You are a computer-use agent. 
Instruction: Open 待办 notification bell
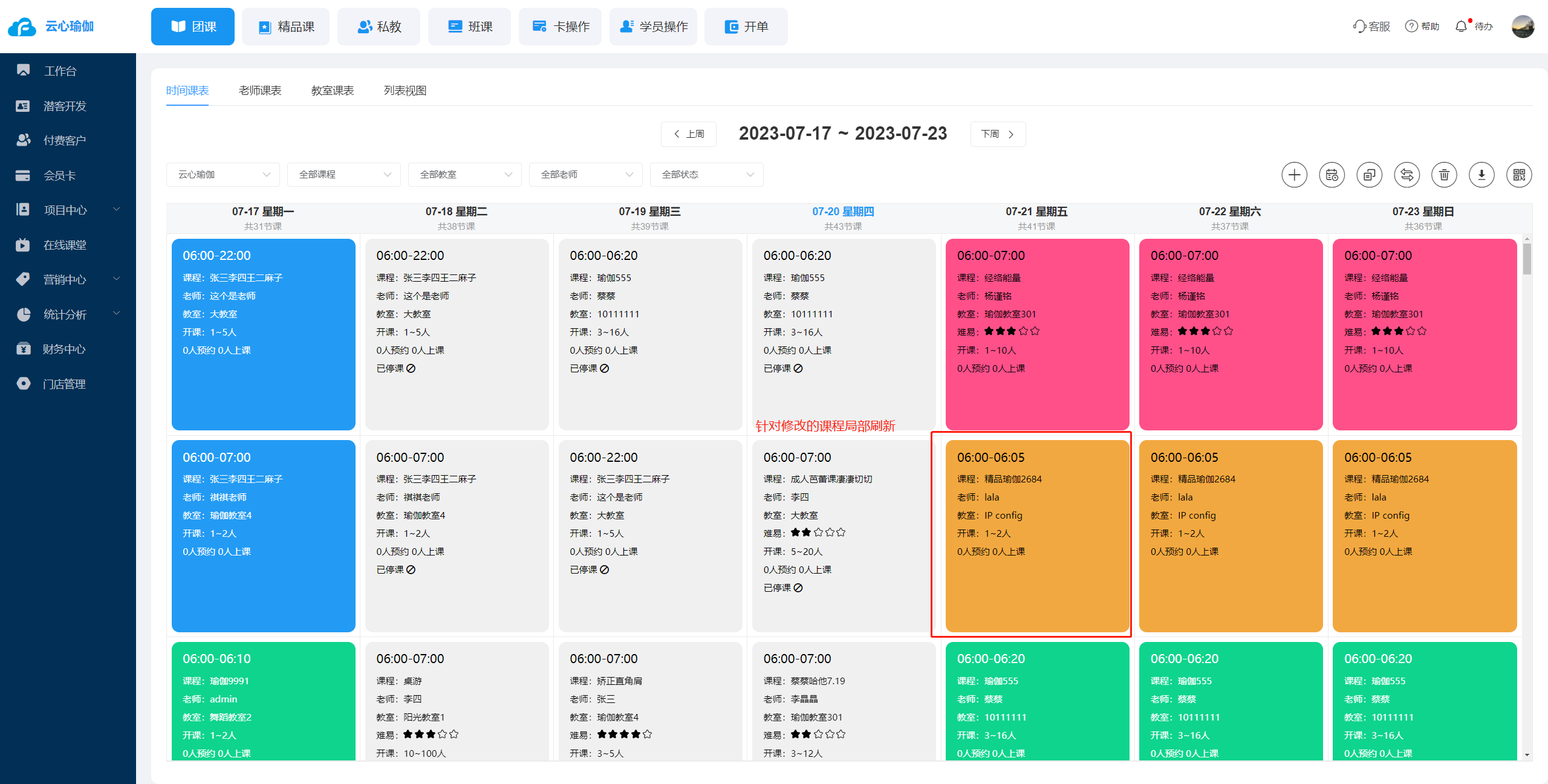point(1474,27)
